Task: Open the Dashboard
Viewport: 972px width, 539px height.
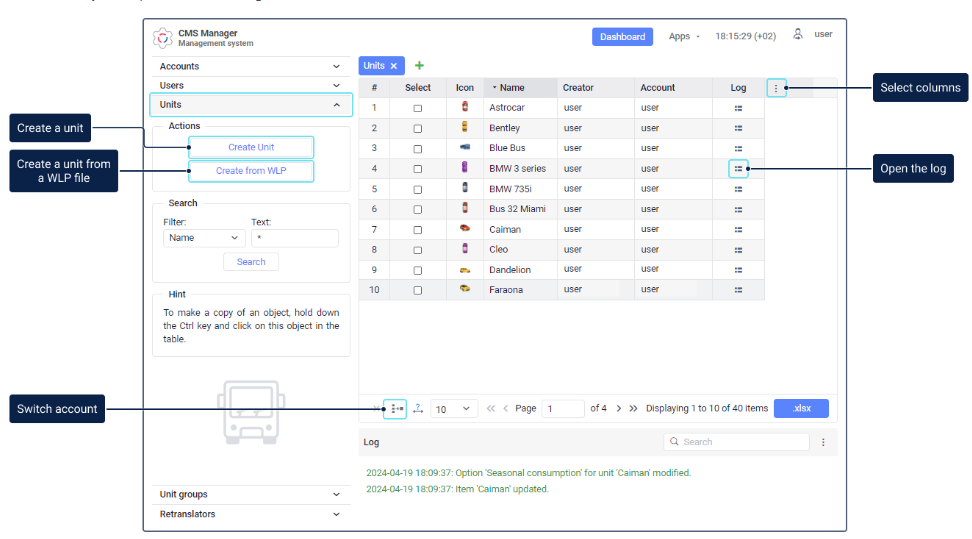Action: point(622,37)
